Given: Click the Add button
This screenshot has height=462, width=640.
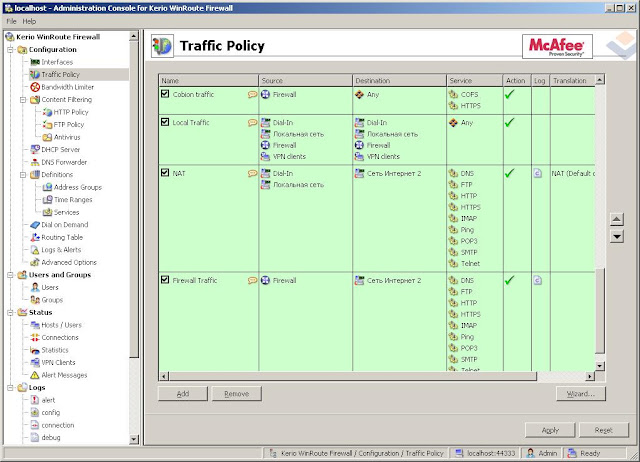Looking at the screenshot, I should tap(183, 394).
